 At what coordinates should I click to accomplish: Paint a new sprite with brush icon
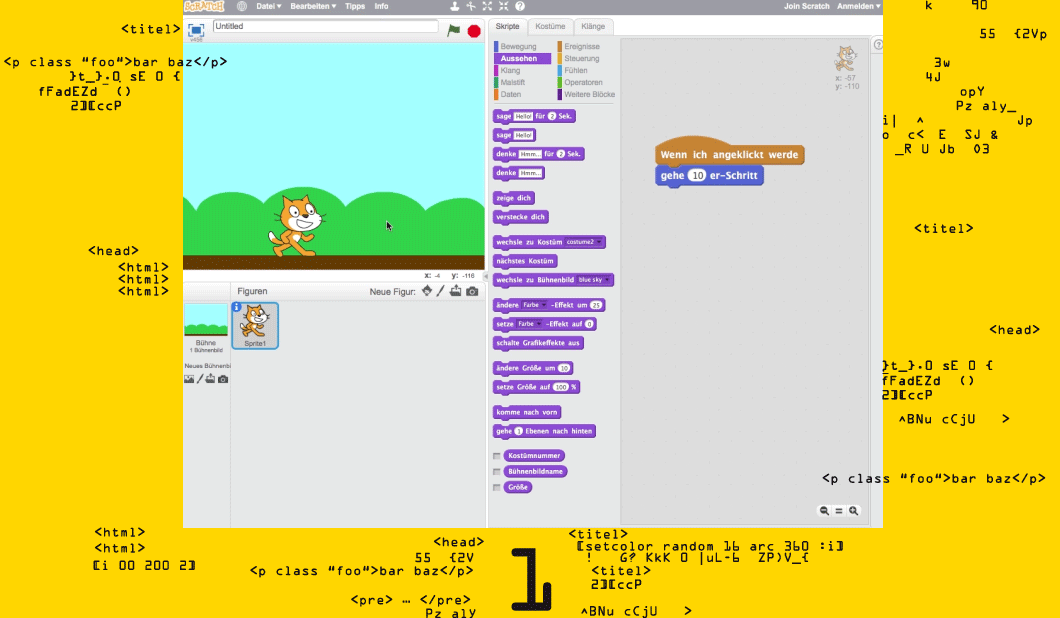pyautogui.click(x=441, y=291)
